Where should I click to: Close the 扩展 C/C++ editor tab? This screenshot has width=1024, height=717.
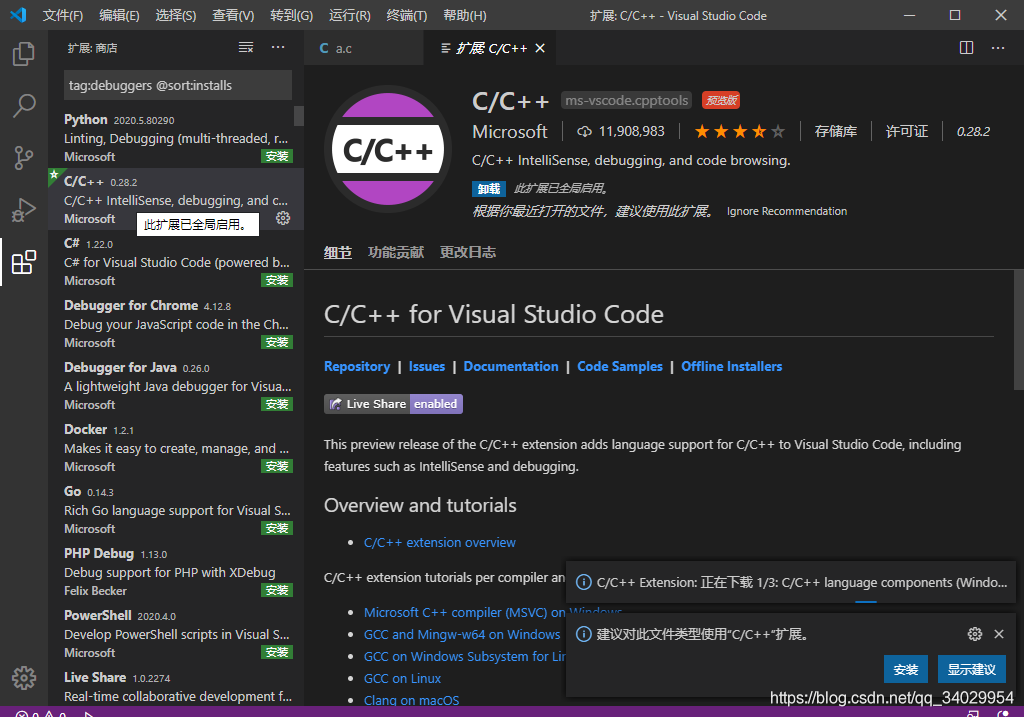pos(540,48)
